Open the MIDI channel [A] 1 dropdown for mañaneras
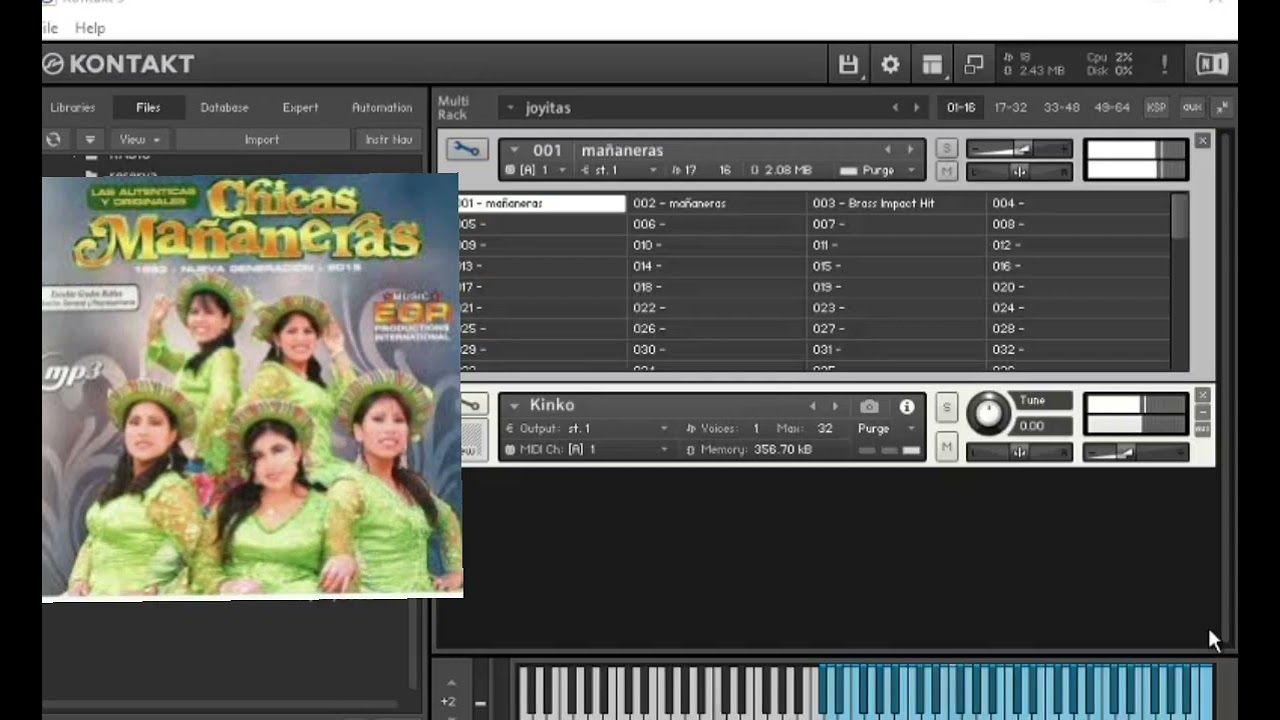The width and height of the screenshot is (1280, 720). pyautogui.click(x=561, y=171)
